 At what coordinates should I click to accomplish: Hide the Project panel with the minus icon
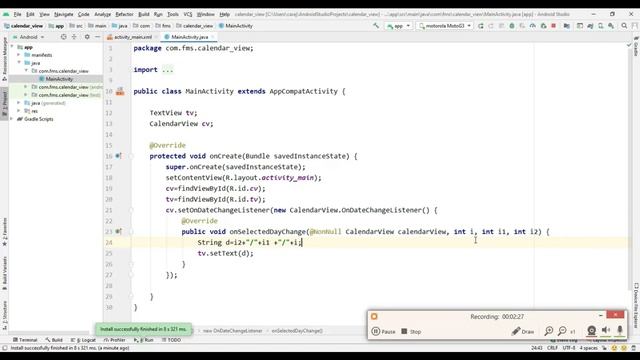(x=97, y=37)
